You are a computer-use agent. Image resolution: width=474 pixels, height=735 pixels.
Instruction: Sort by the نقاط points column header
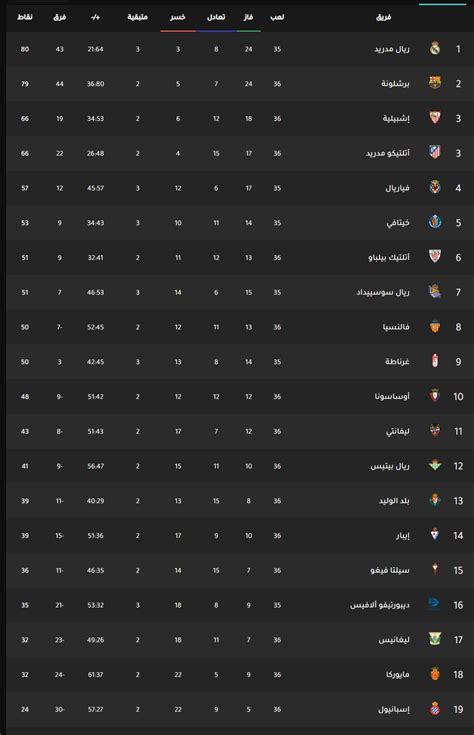[25, 17]
